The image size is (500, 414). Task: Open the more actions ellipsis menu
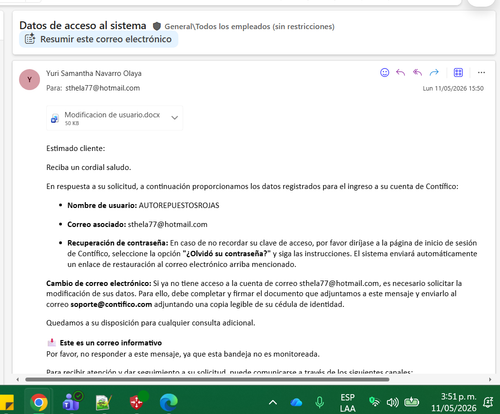(x=481, y=72)
